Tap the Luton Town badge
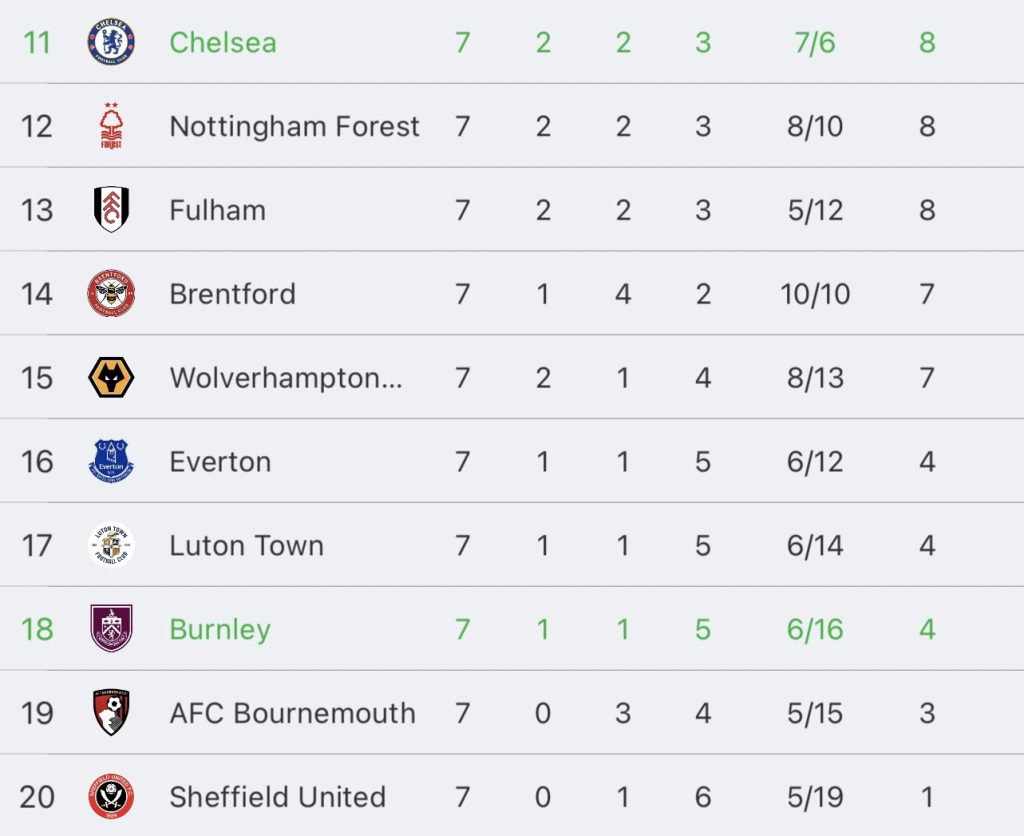The height and width of the screenshot is (836, 1024). tap(111, 545)
